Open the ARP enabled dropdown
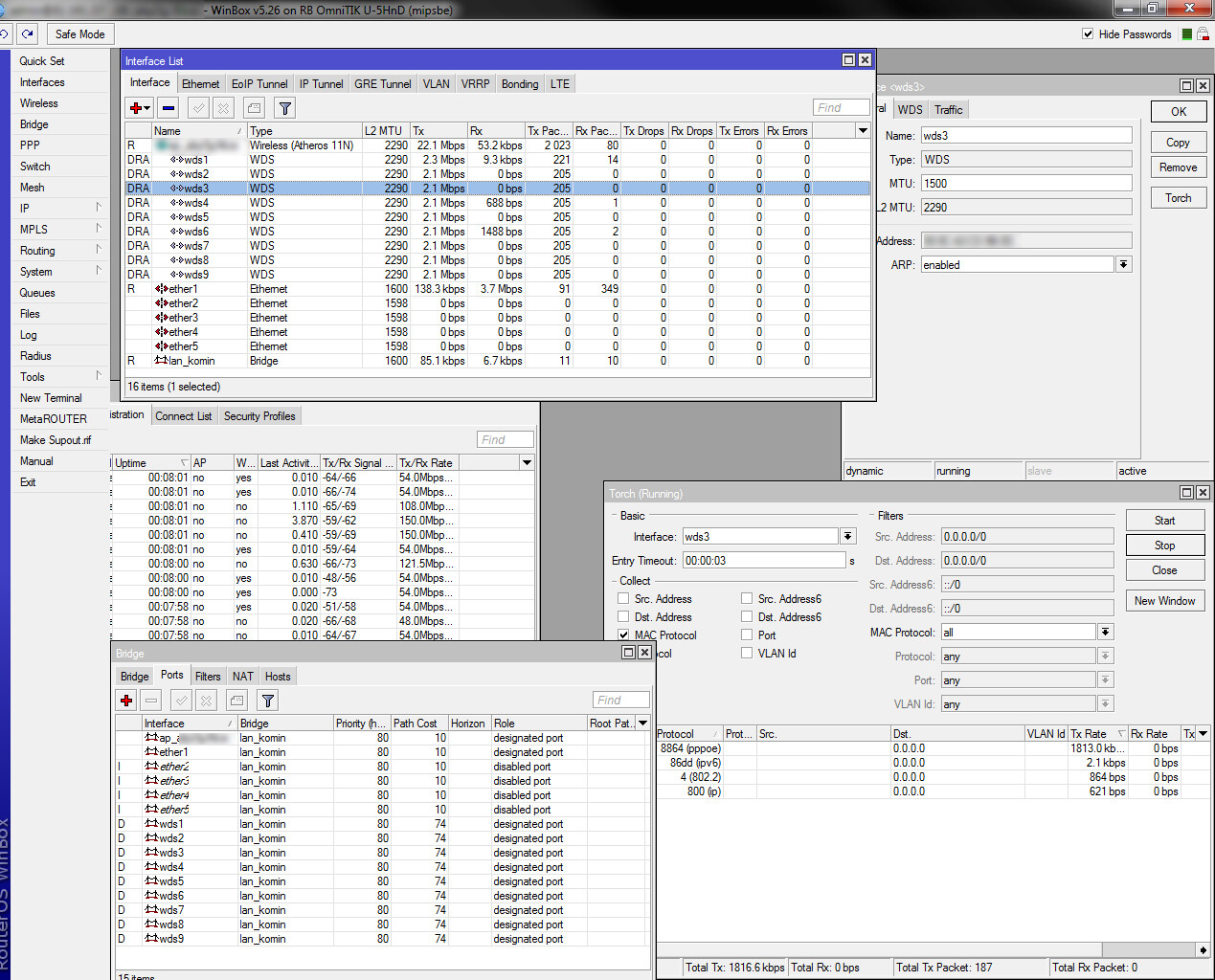Image resolution: width=1215 pixels, height=980 pixels. tap(1123, 264)
